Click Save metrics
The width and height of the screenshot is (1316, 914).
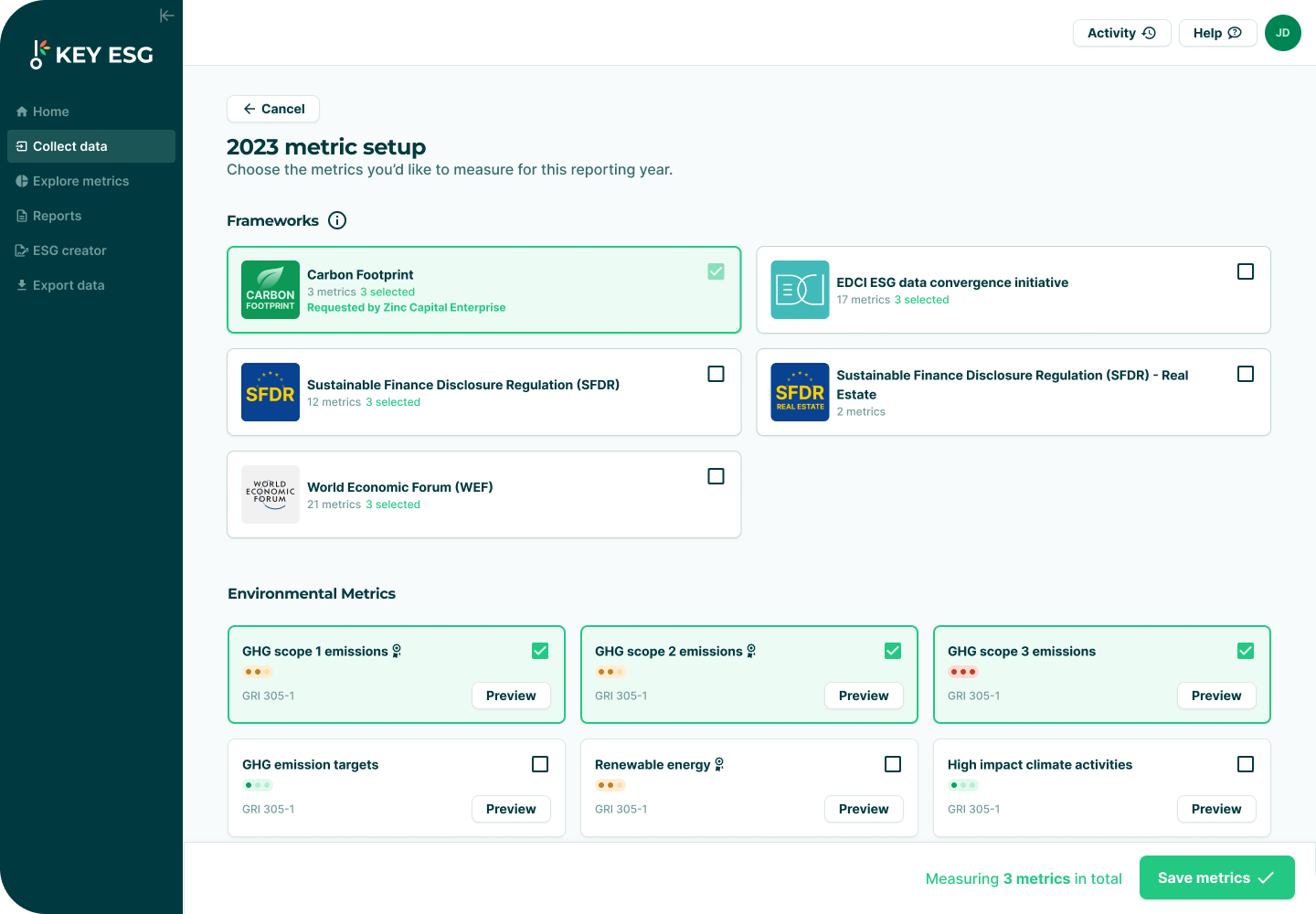click(x=1216, y=877)
